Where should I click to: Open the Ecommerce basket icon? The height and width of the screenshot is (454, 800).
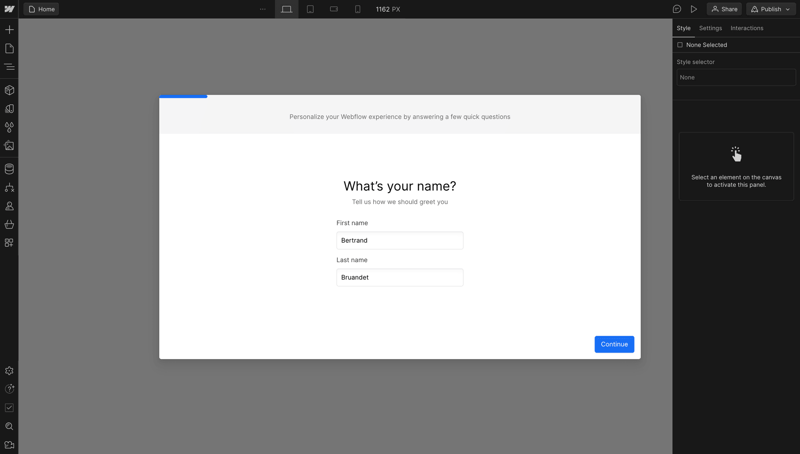9,224
